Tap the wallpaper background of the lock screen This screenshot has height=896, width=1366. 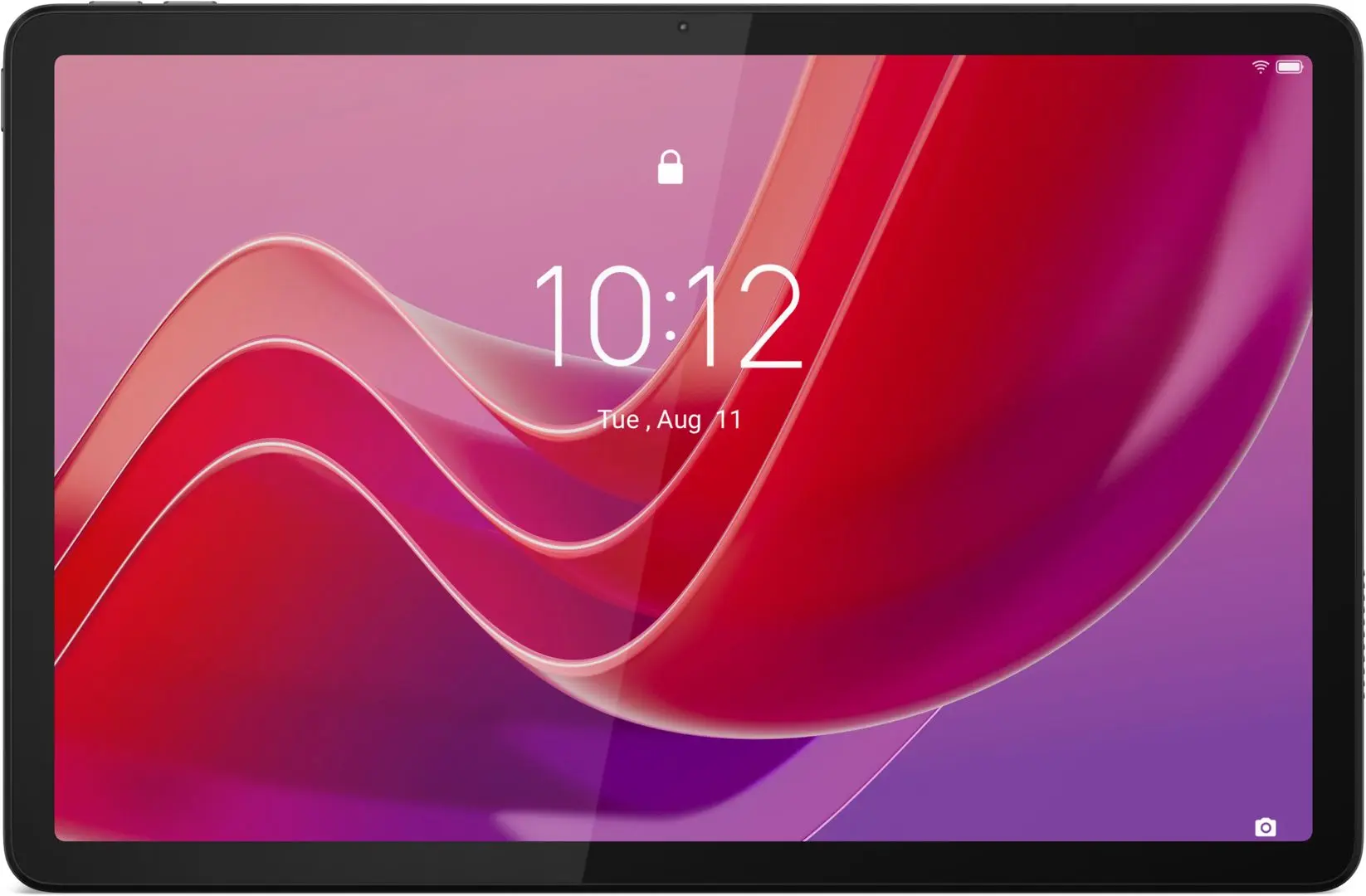pos(332,622)
